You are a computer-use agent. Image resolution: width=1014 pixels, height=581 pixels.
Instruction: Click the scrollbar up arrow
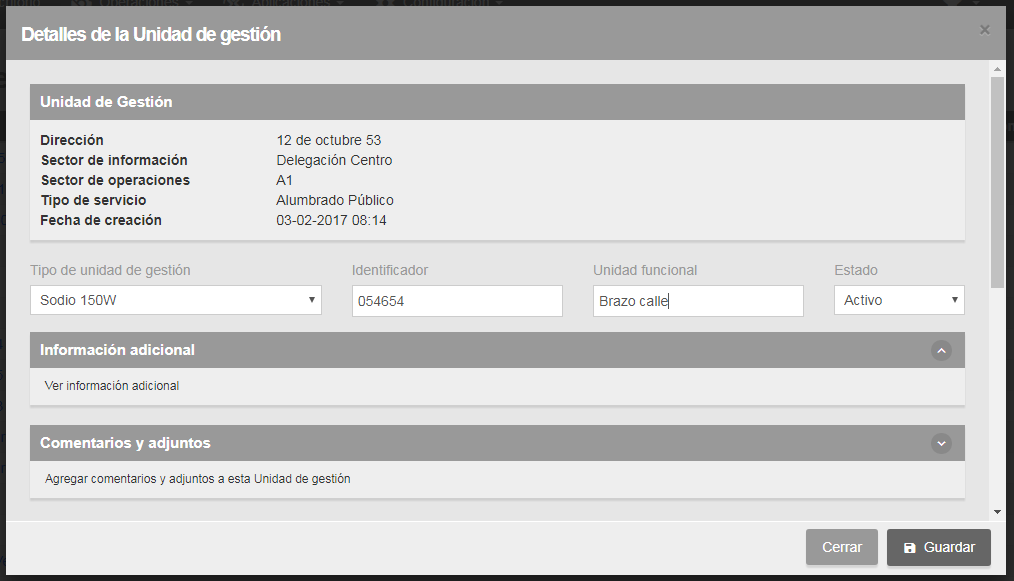[997, 68]
